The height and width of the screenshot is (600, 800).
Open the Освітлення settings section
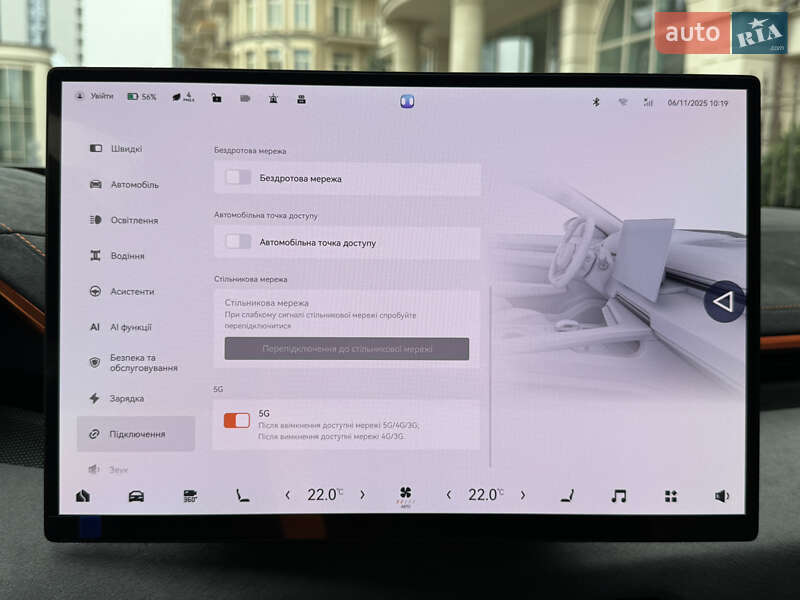133,220
